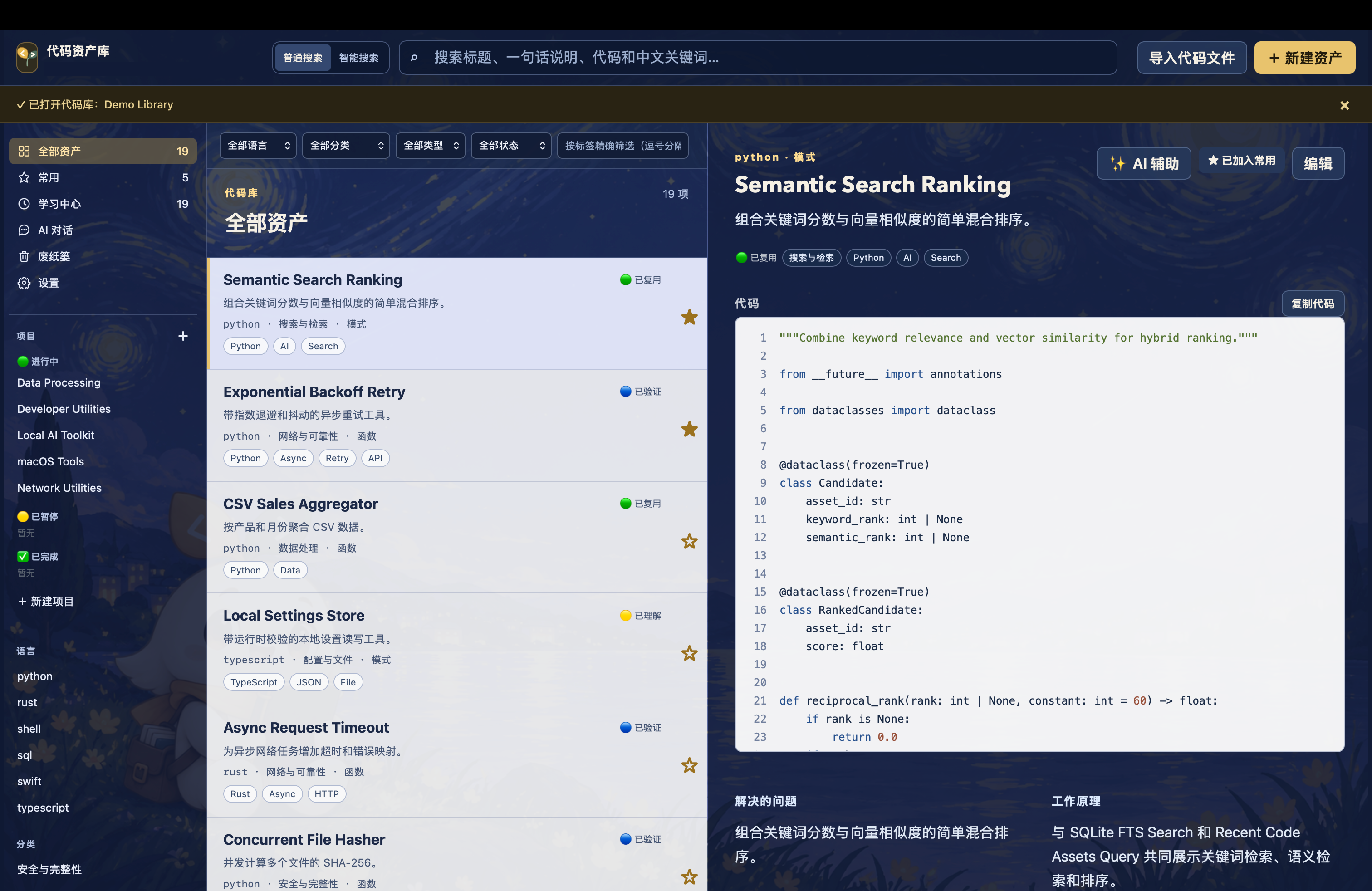Toggle the 已加入常用 favorite button in details

click(1241, 161)
